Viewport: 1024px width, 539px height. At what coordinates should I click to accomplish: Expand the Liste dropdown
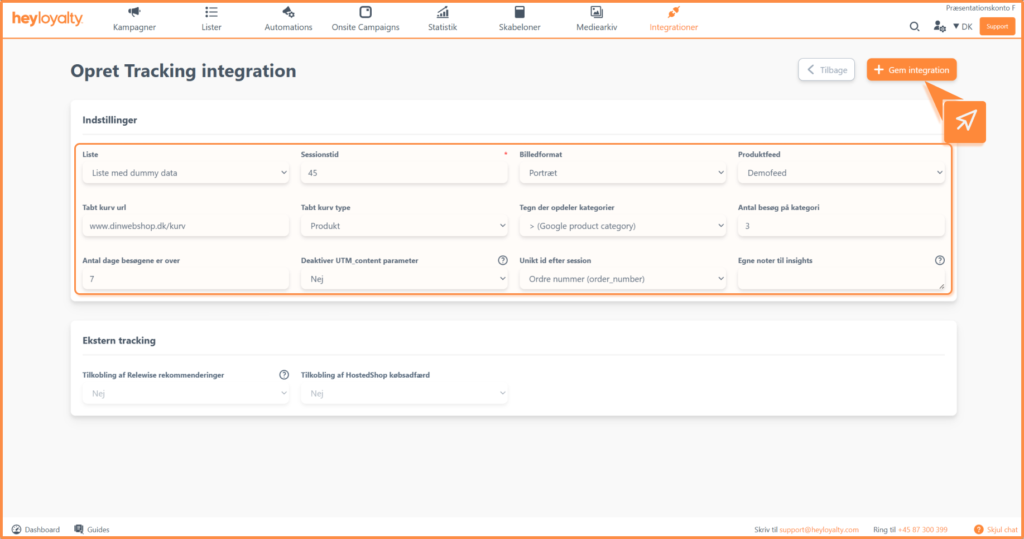pyautogui.click(x=185, y=173)
